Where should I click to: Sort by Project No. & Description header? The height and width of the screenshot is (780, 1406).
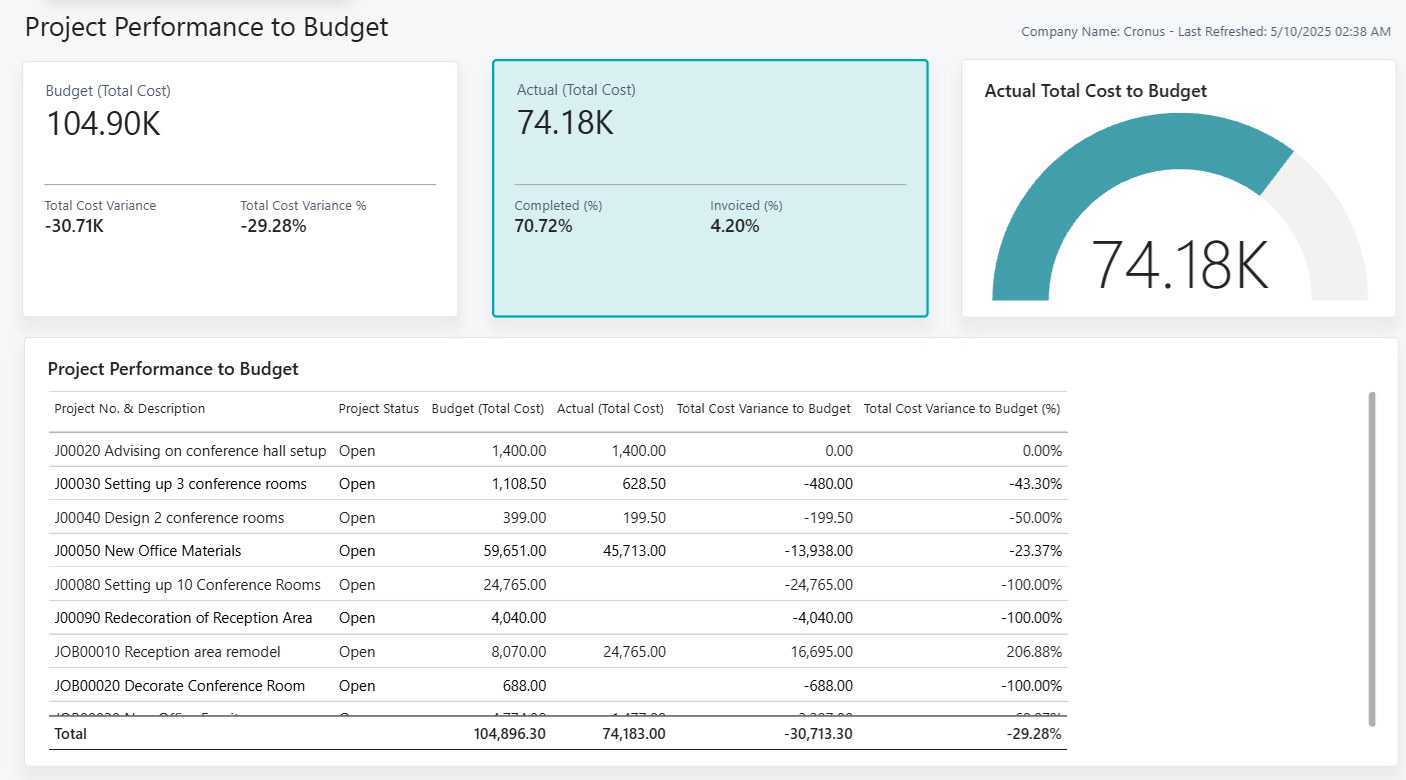[130, 409]
